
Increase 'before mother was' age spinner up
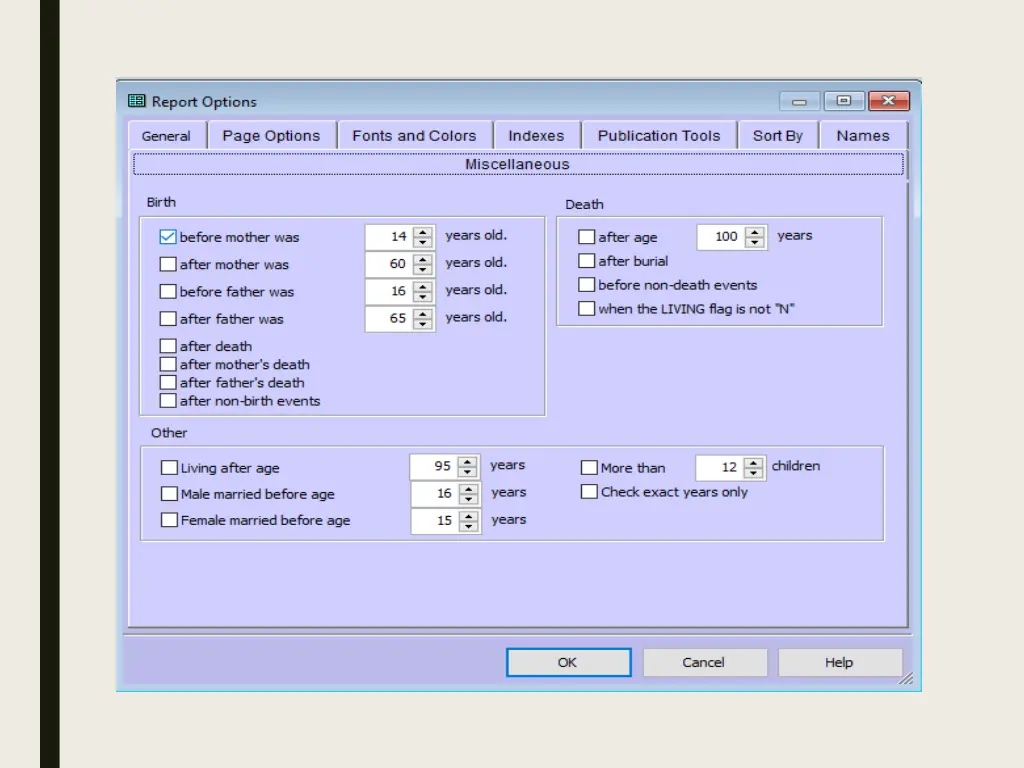(x=423, y=231)
